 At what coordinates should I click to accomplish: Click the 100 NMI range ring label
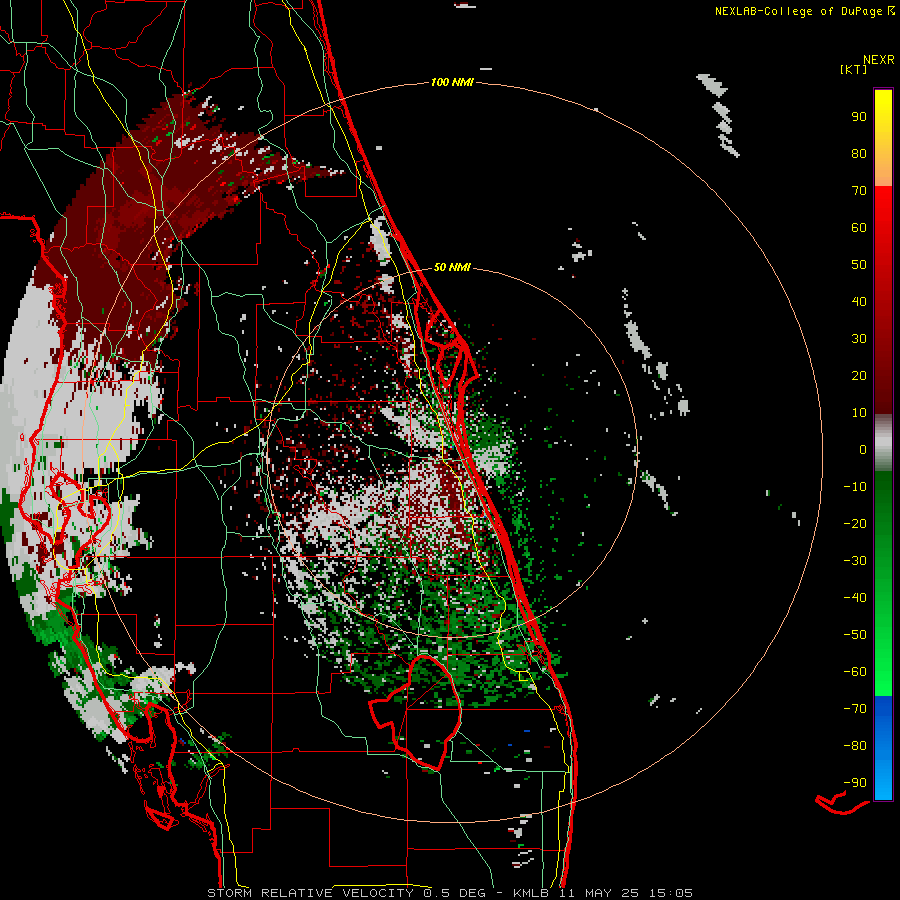tap(452, 82)
